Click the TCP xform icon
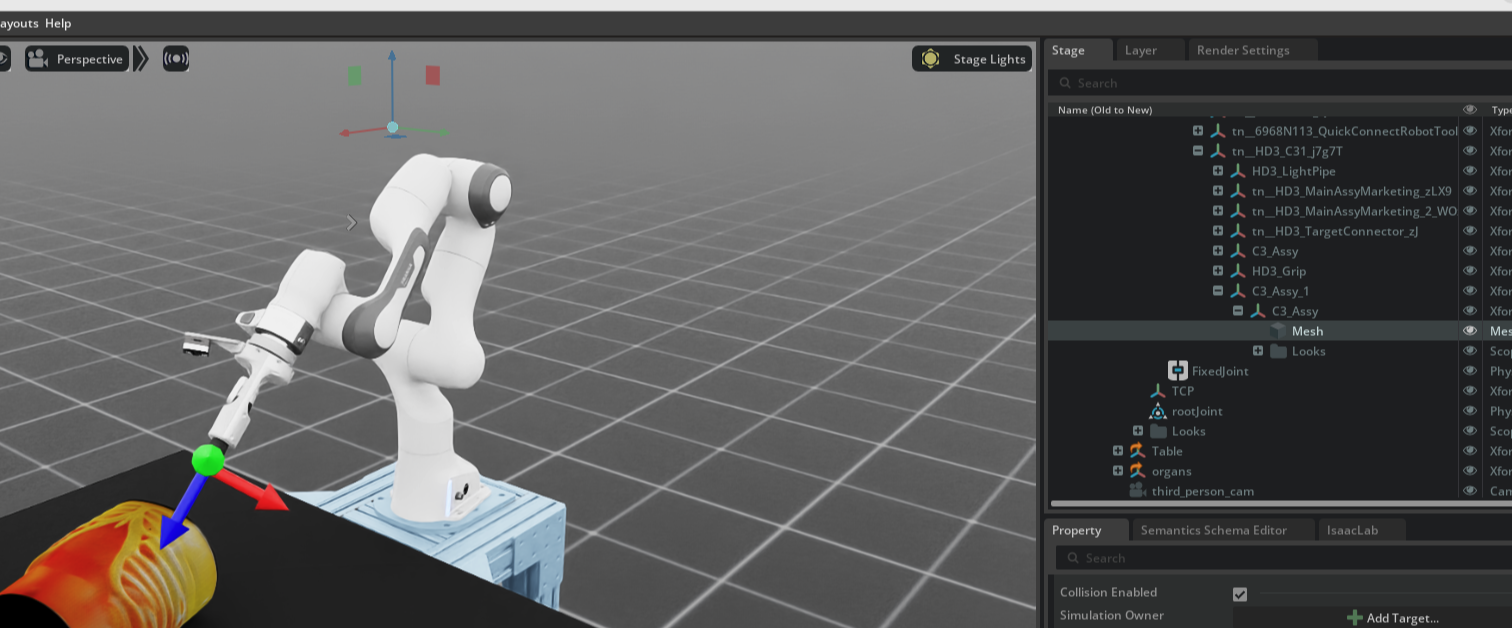 click(x=1158, y=391)
